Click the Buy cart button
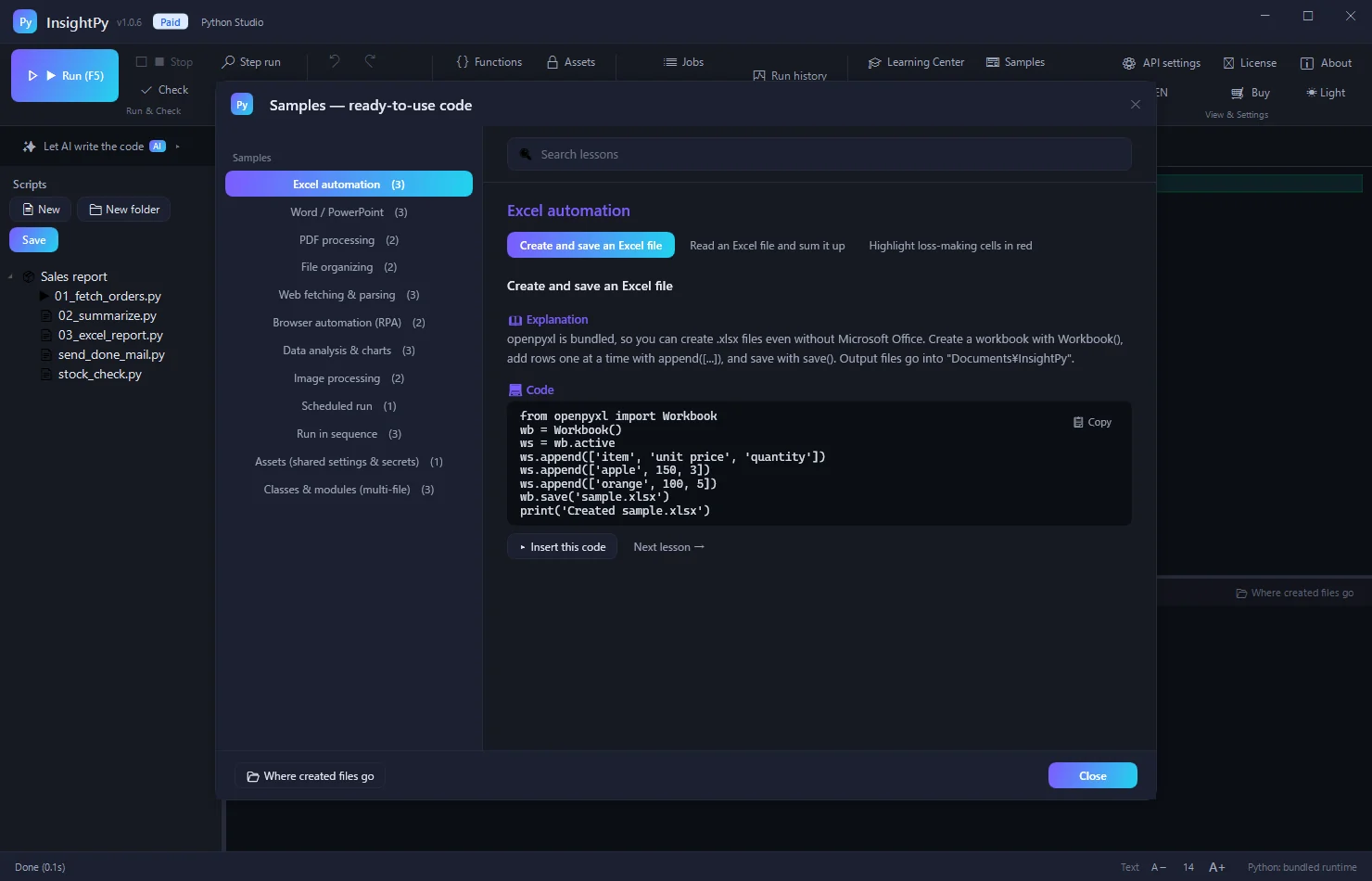Screen dimensions: 1372x881 (x=1250, y=93)
